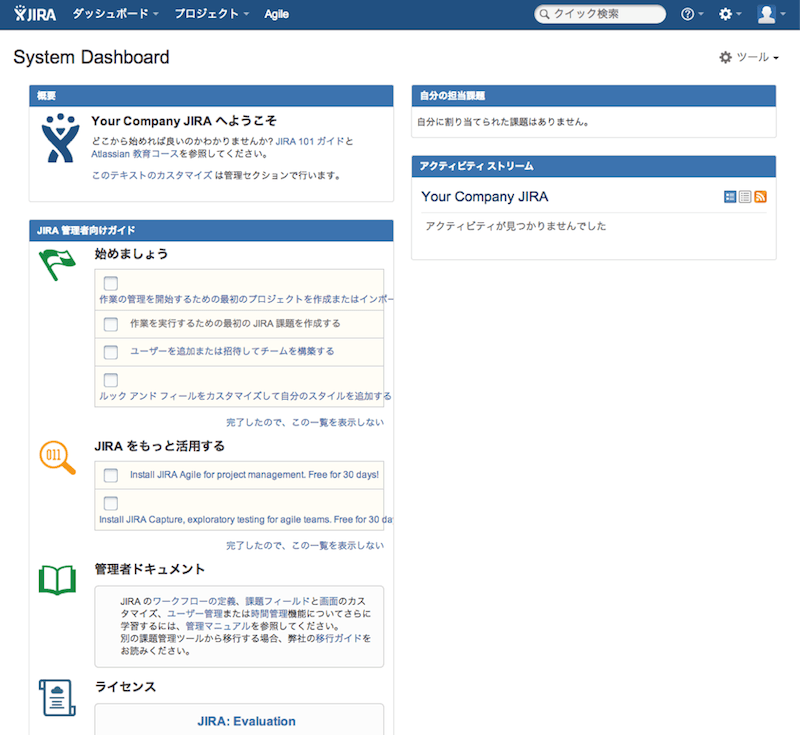Image resolution: width=800 pixels, height=735 pixels.
Task: Expand the arrow next to user avatar
Action: click(x=783, y=14)
